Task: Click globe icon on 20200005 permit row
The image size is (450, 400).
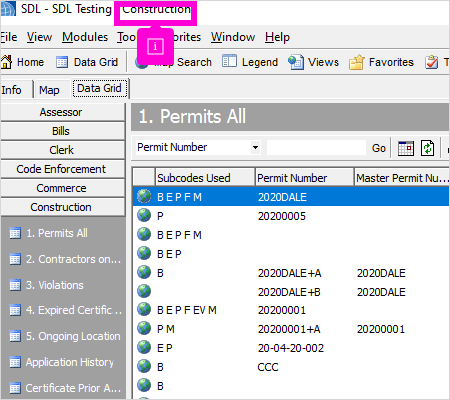Action: point(144,215)
